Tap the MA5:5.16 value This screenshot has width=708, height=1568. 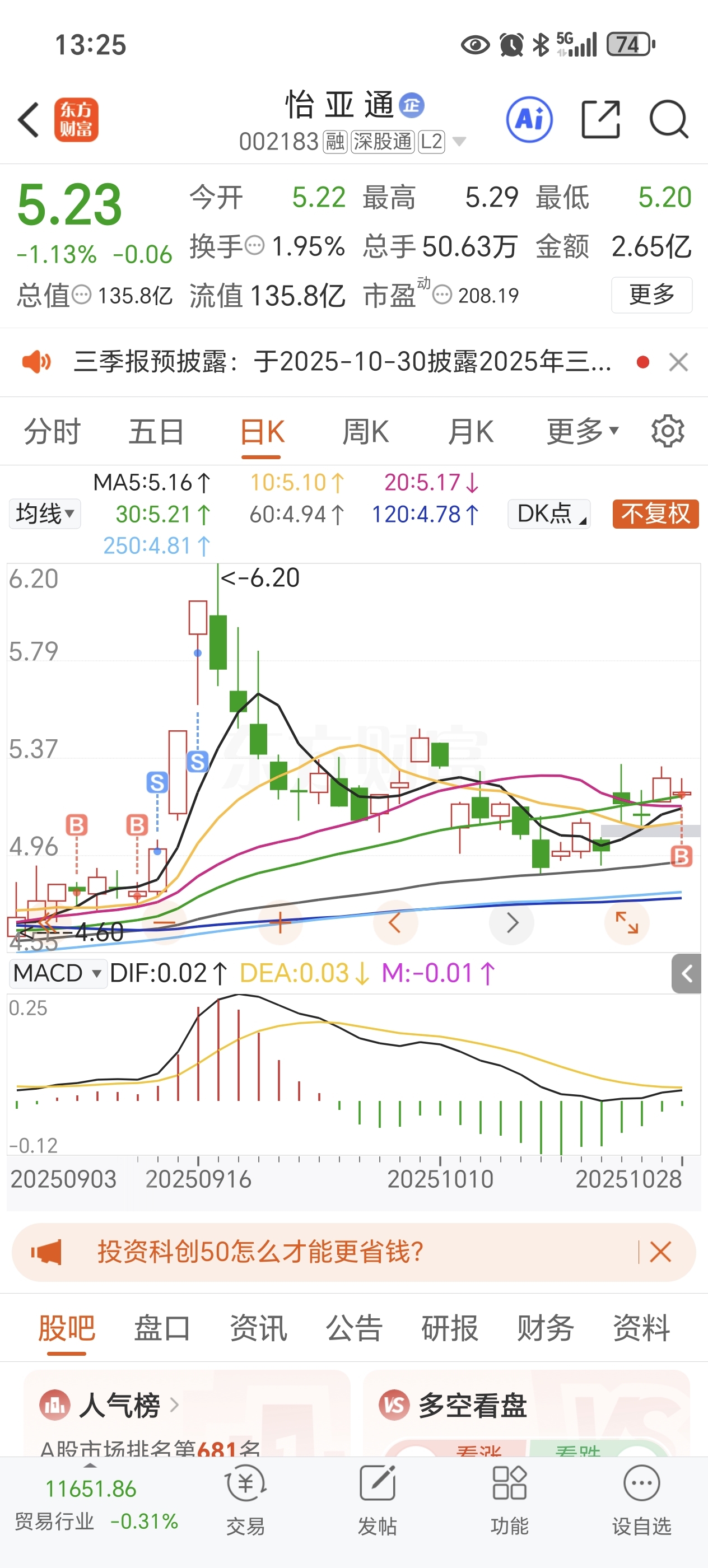point(152,483)
